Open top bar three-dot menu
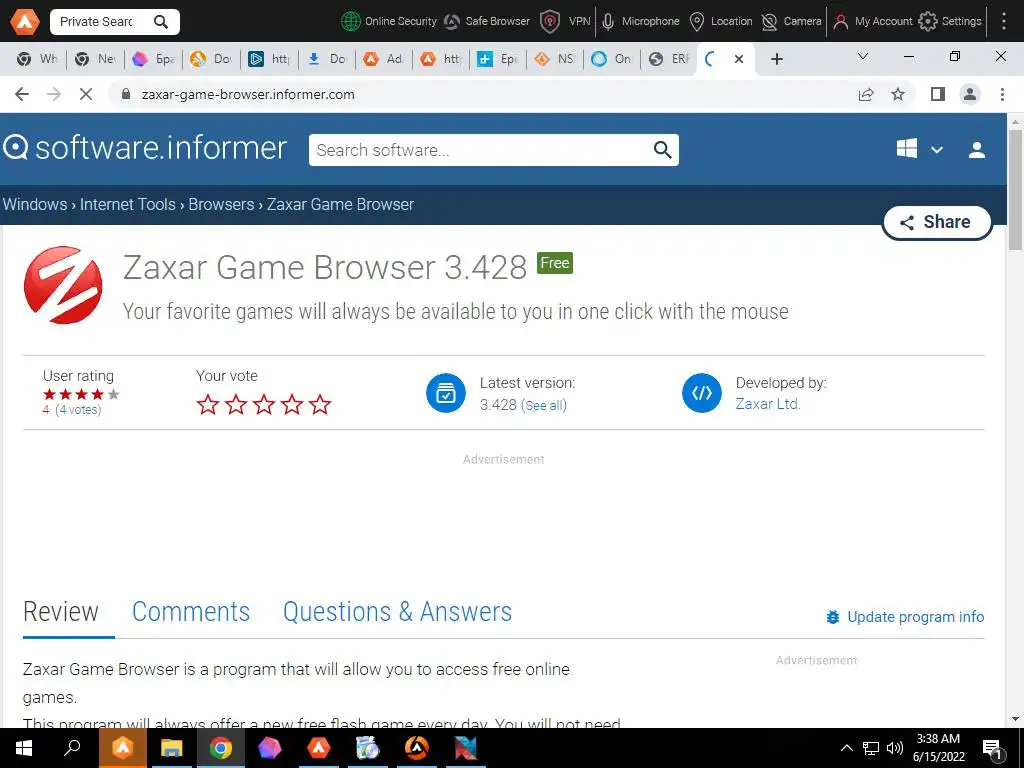Image resolution: width=1024 pixels, height=768 pixels. coord(1004,22)
